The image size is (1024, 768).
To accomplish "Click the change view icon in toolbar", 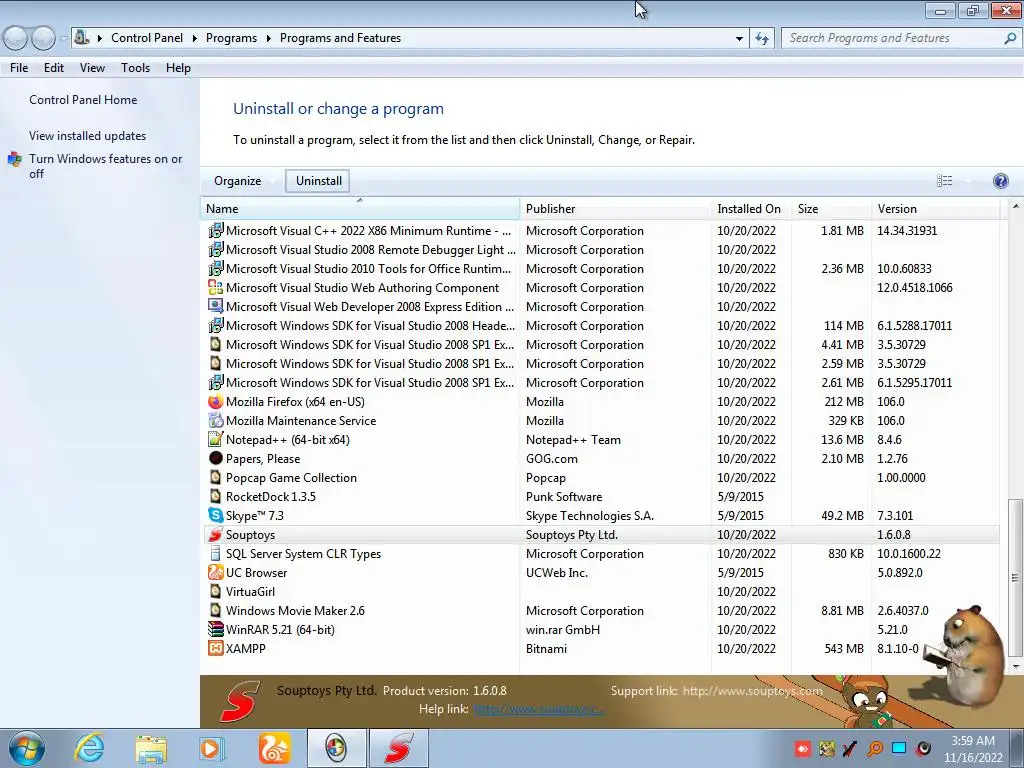I will click(x=944, y=181).
